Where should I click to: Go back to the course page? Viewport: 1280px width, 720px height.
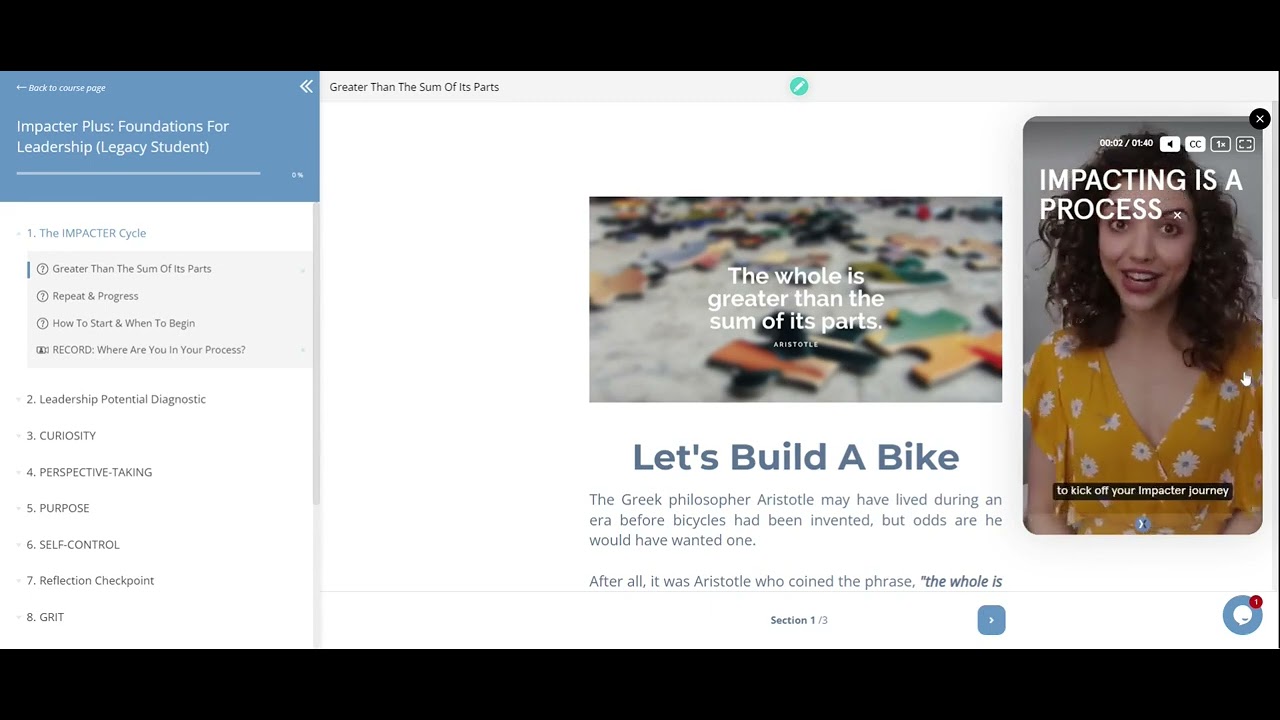61,88
